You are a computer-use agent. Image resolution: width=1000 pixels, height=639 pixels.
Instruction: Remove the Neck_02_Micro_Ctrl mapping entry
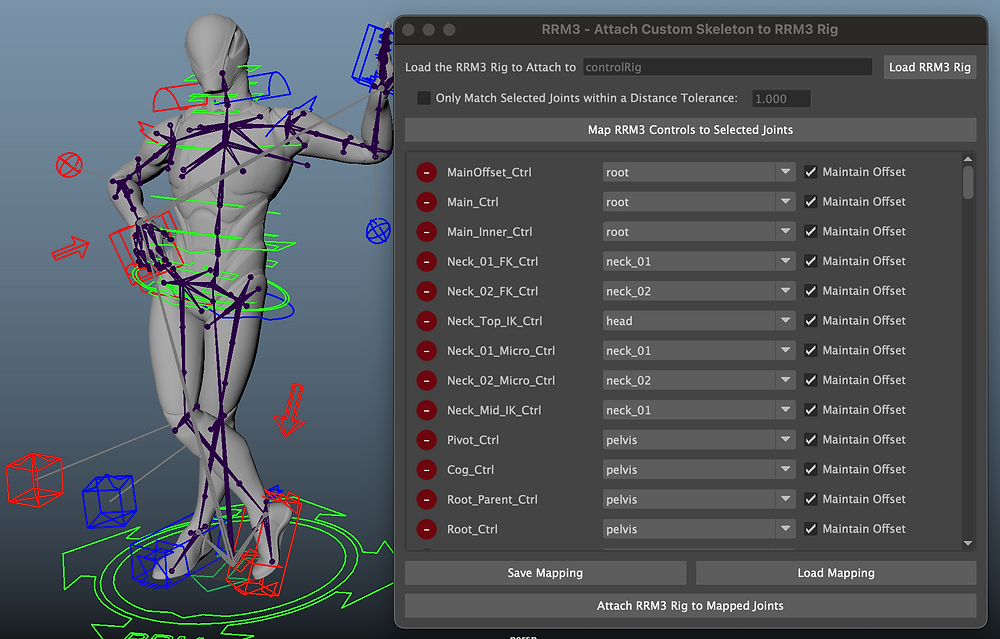point(426,380)
